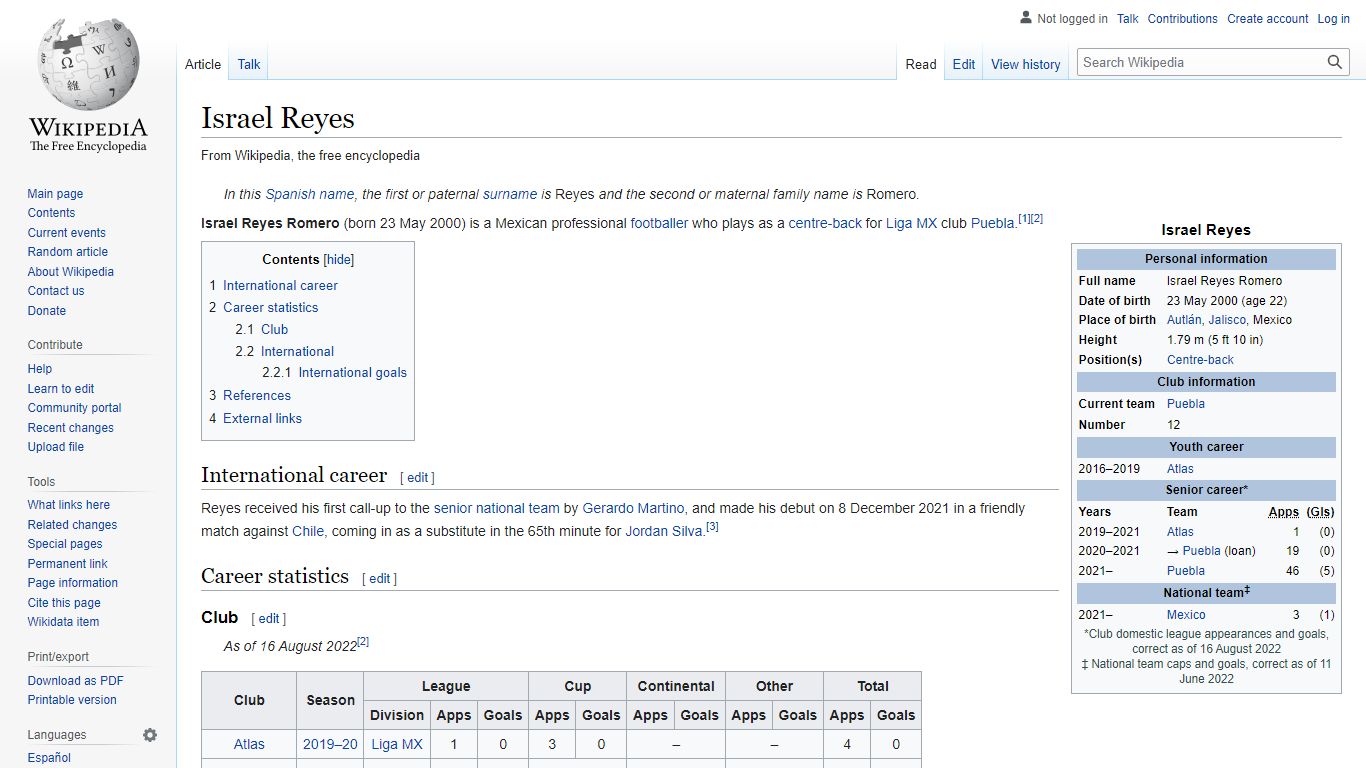Open the Jordan Silva link
The image size is (1366, 768).
(665, 532)
